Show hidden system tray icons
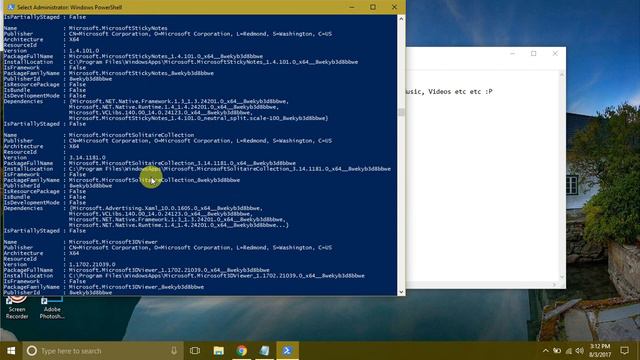 click(x=546, y=351)
